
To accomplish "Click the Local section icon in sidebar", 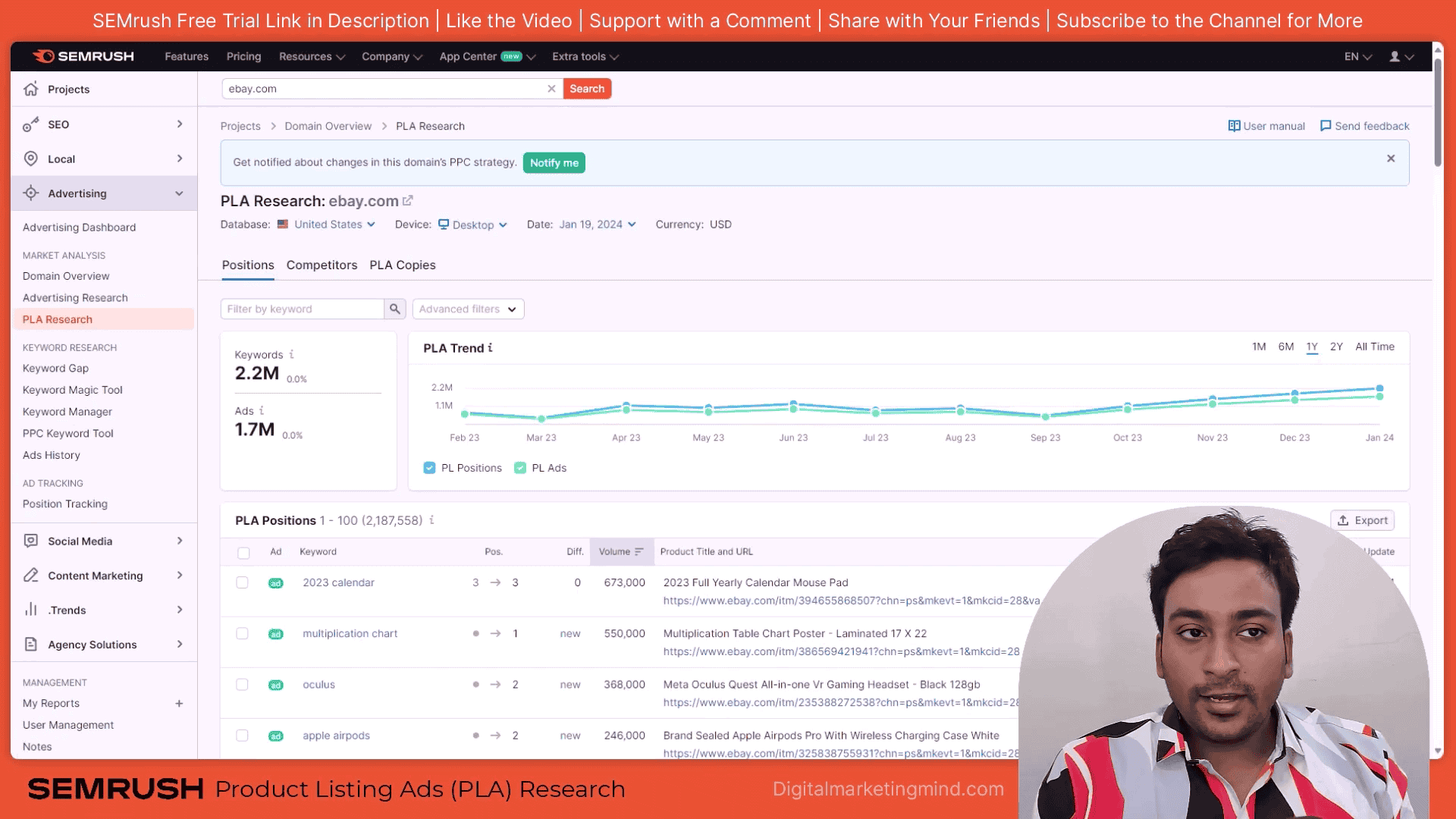I will point(31,158).
